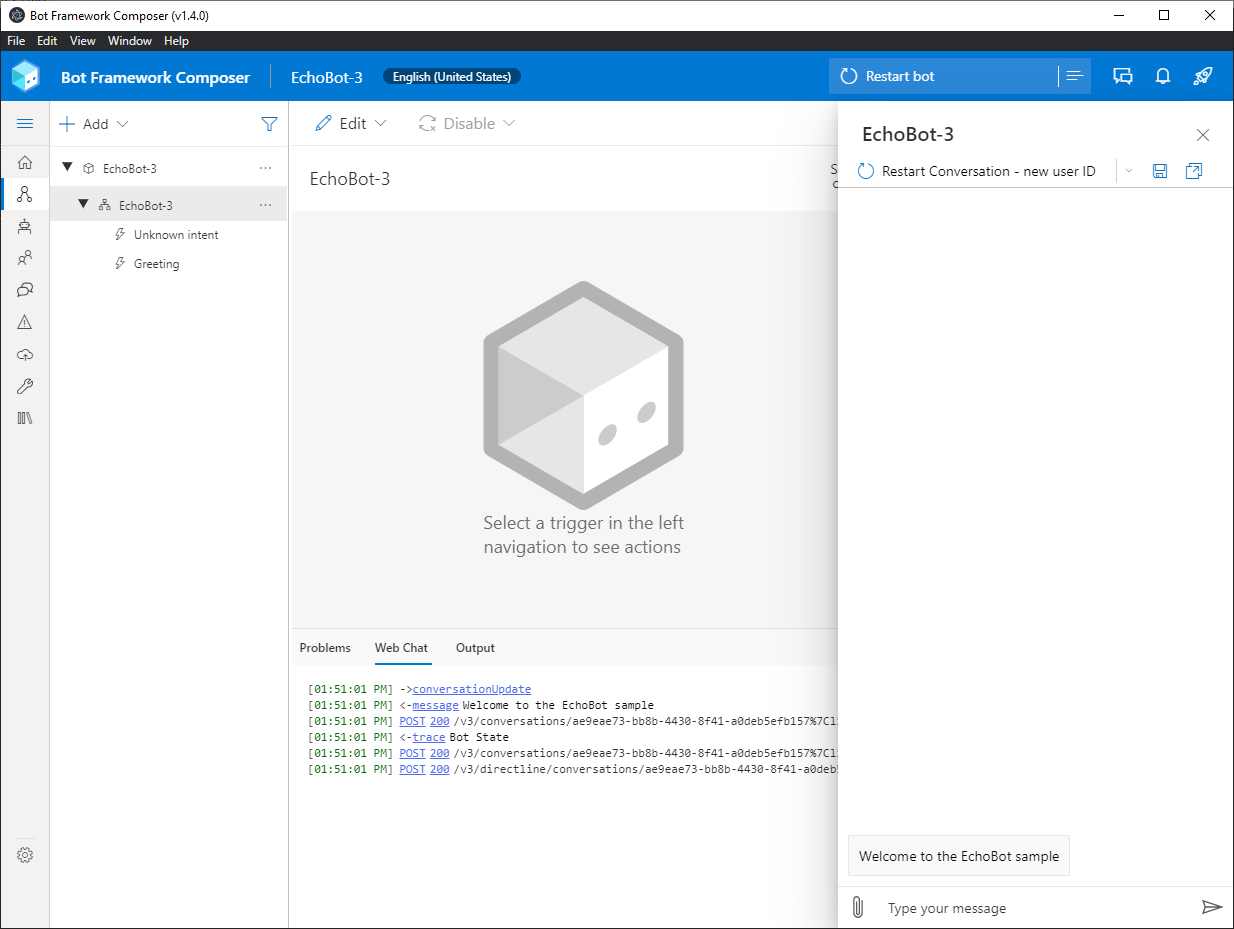
Task: Click the Welcome to the EchoBot sample bubble
Action: tap(959, 855)
